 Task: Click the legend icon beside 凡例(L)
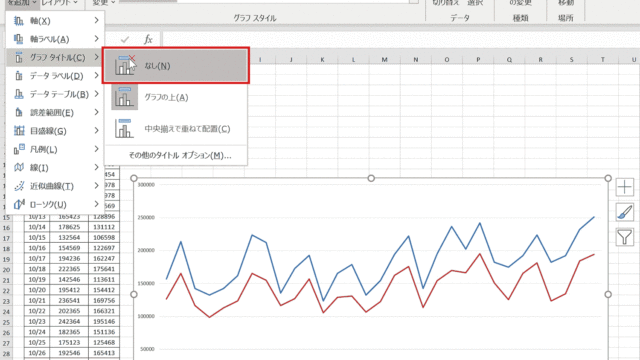(19, 149)
